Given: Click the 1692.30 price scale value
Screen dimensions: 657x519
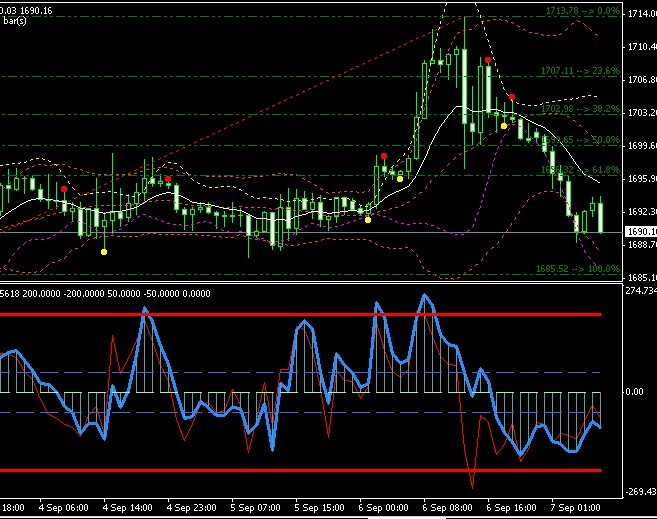Looking at the screenshot, I should point(642,212).
